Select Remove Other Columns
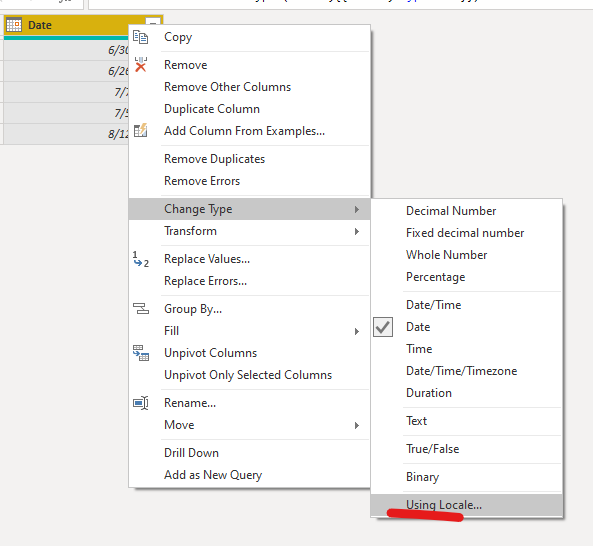 pyautogui.click(x=249, y=87)
